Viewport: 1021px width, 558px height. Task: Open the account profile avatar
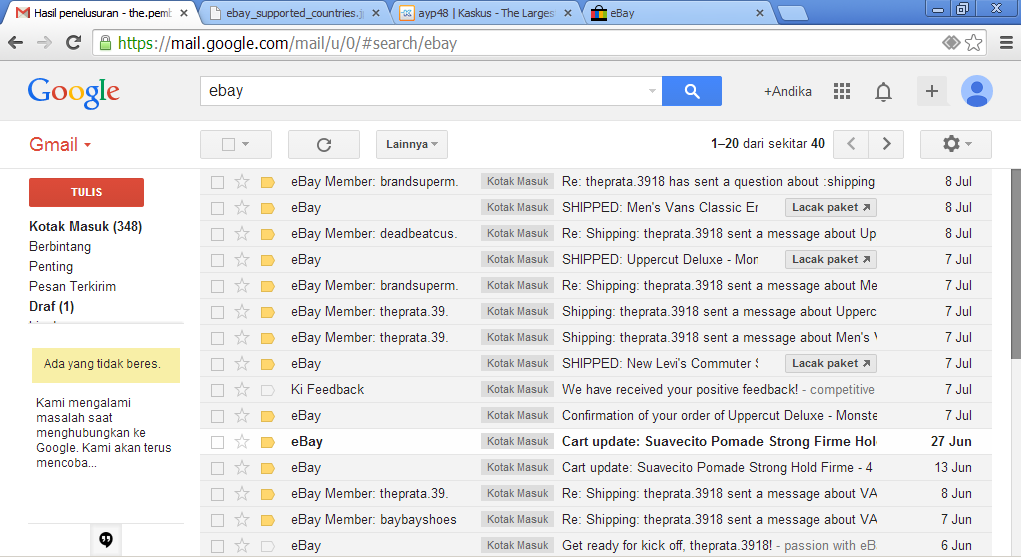977,91
